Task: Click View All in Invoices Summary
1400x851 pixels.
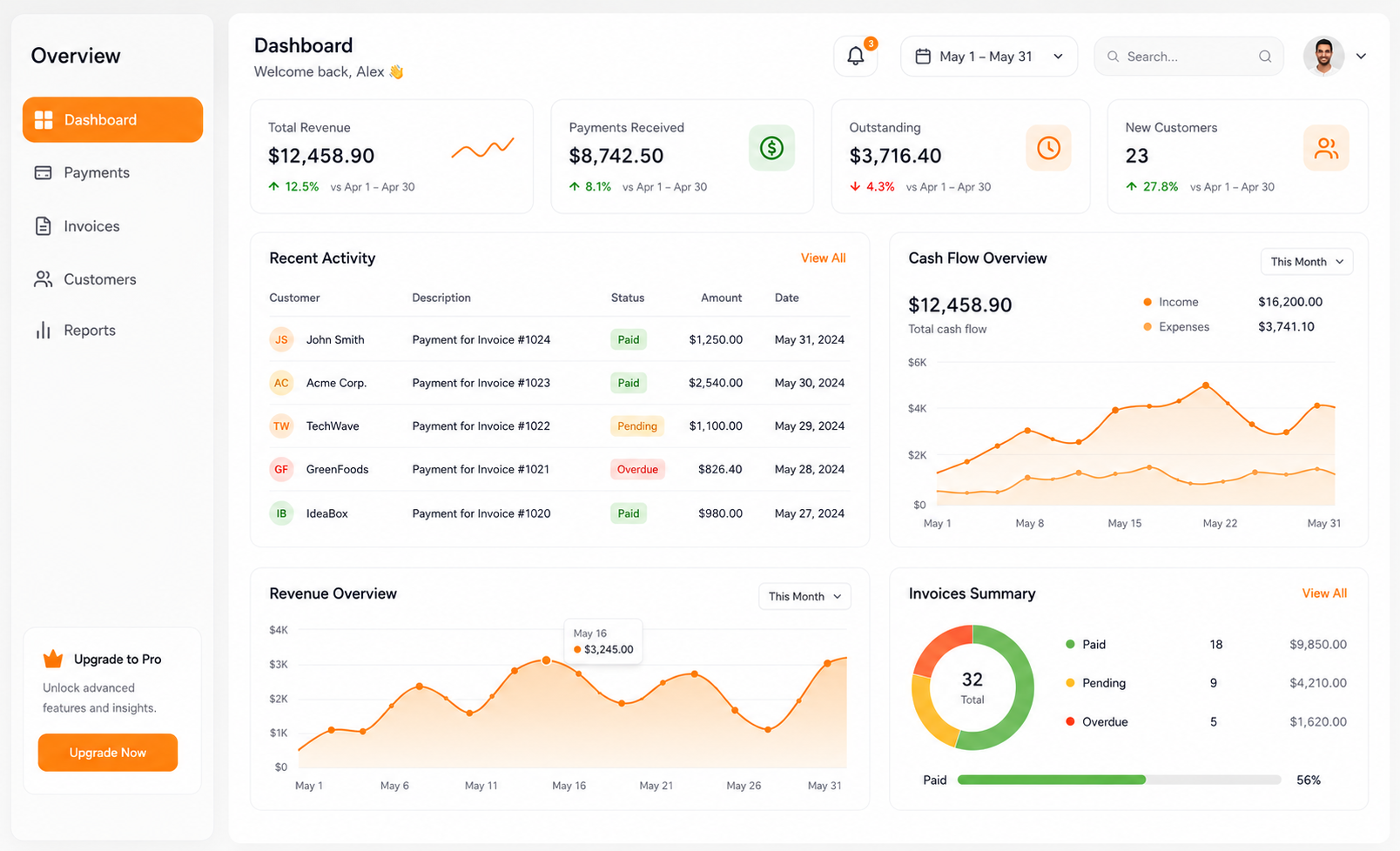Action: point(1324,593)
